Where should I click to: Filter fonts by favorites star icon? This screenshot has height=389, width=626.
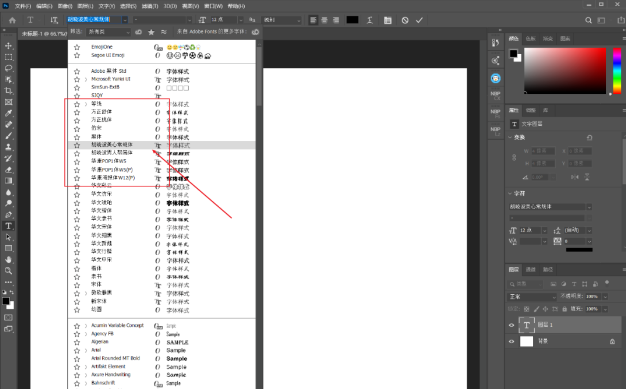[x=151, y=32]
